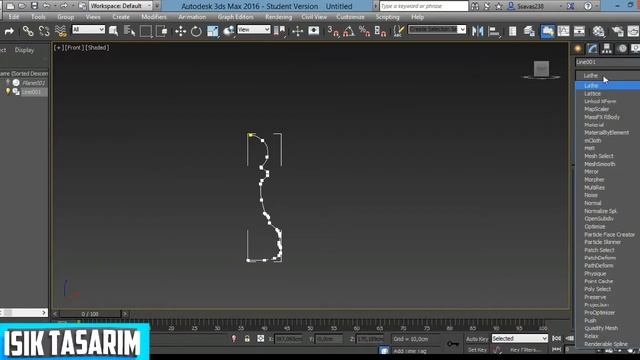The width and height of the screenshot is (640, 360).
Task: Open the Rendering menu
Action: (x=278, y=17)
